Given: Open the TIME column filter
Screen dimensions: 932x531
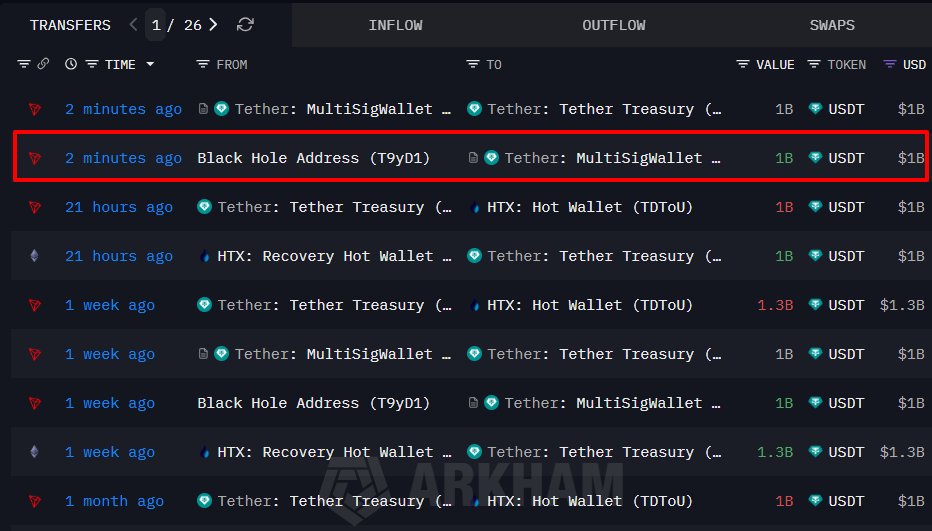Looking at the screenshot, I should click(92, 64).
